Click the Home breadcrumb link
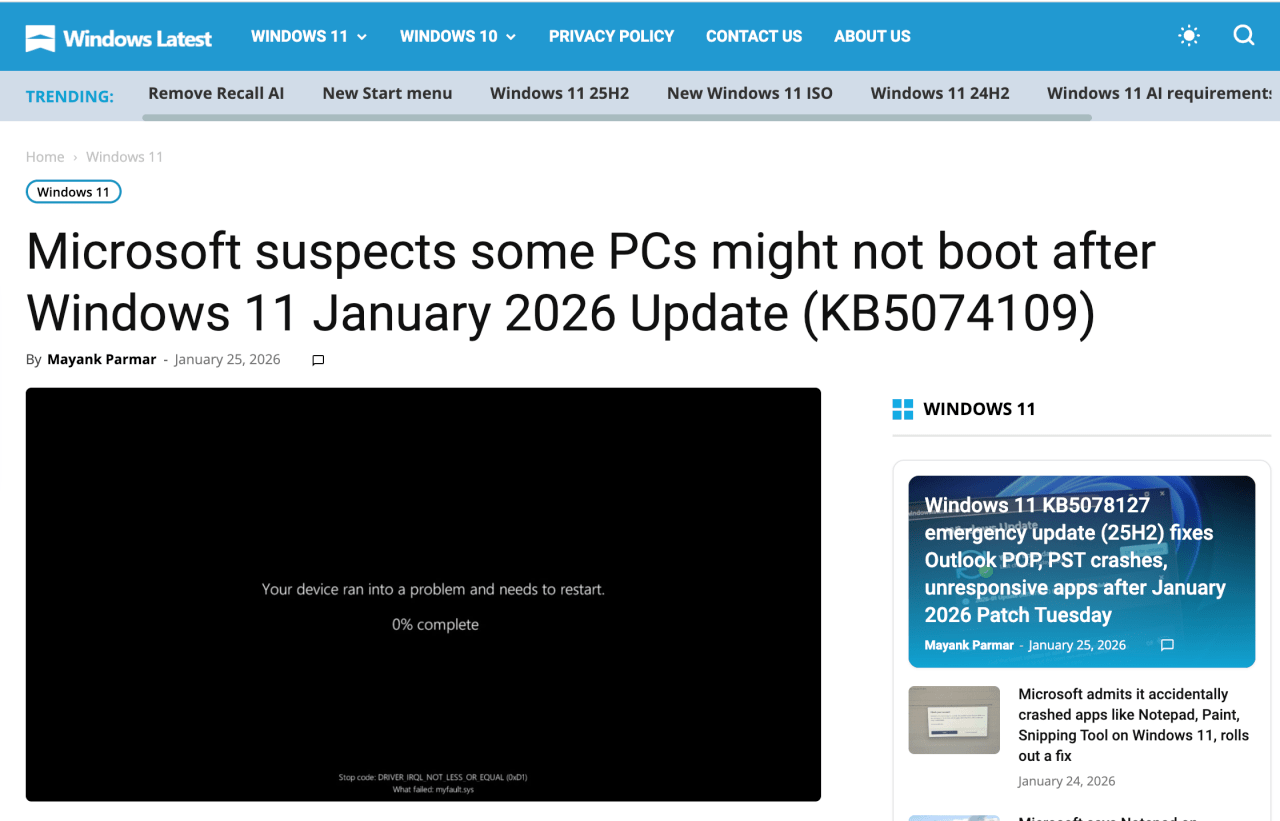Screen dimensions: 1280x821 [x=45, y=157]
